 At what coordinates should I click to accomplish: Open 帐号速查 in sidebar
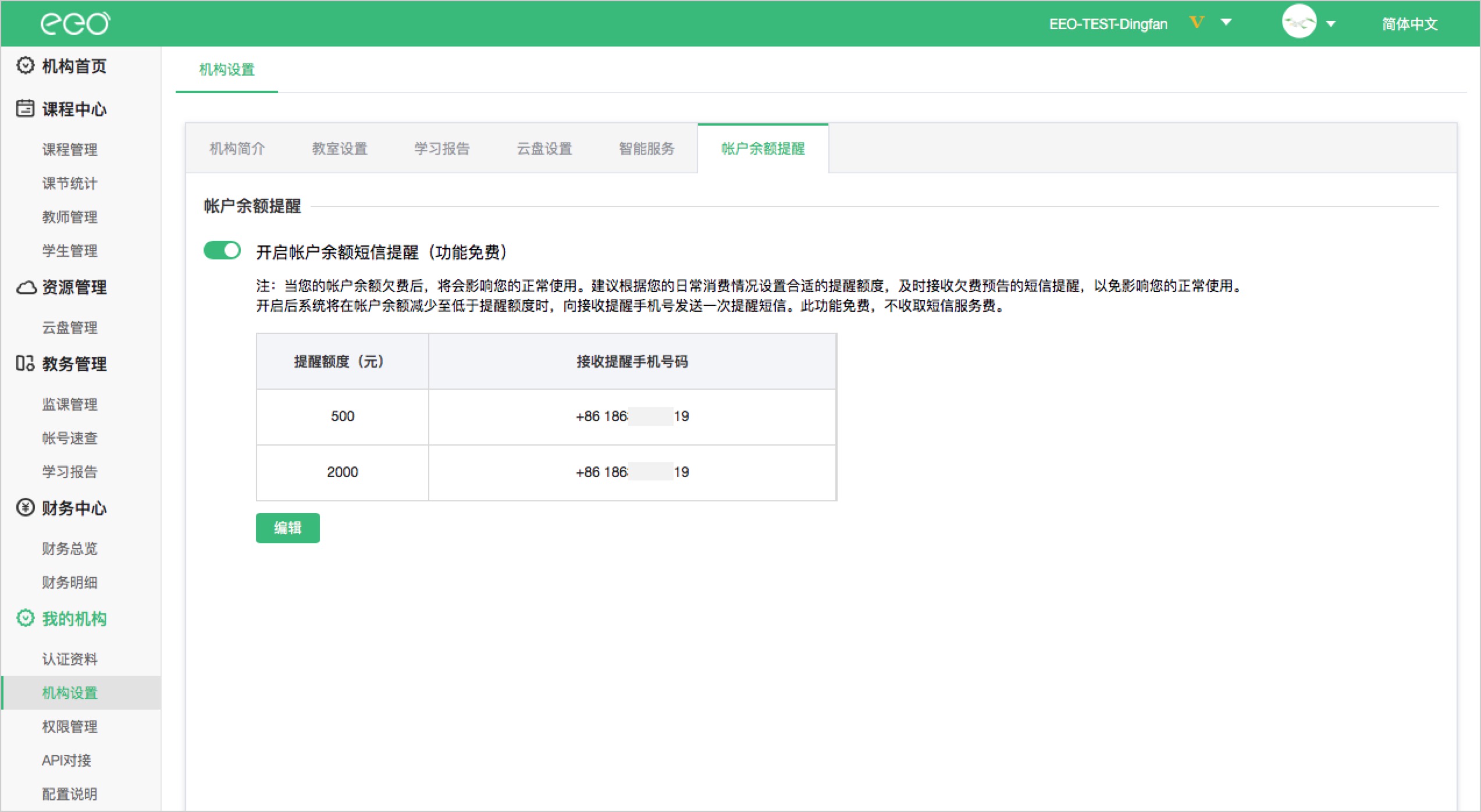(70, 438)
